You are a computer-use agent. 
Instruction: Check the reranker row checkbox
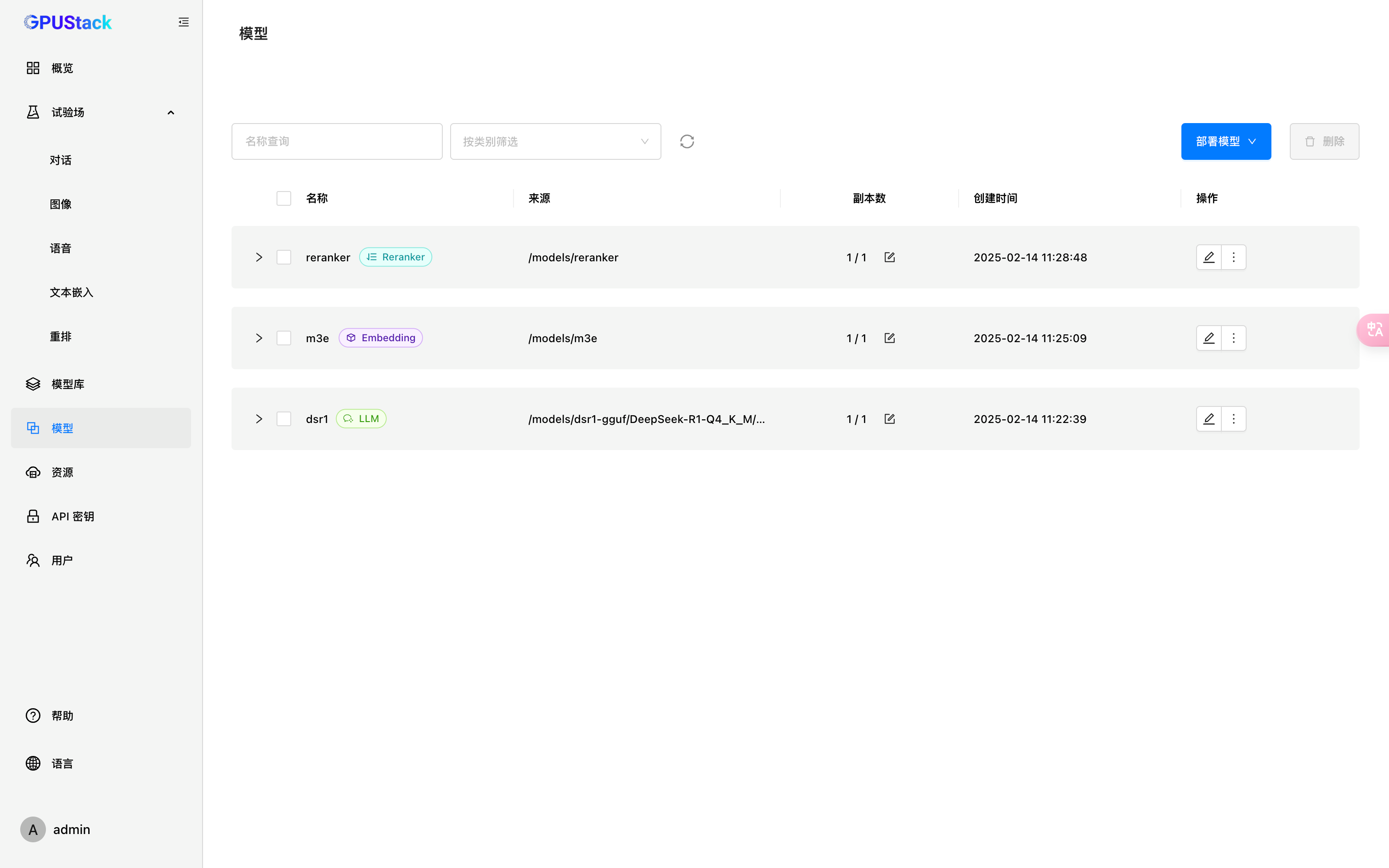pos(283,257)
